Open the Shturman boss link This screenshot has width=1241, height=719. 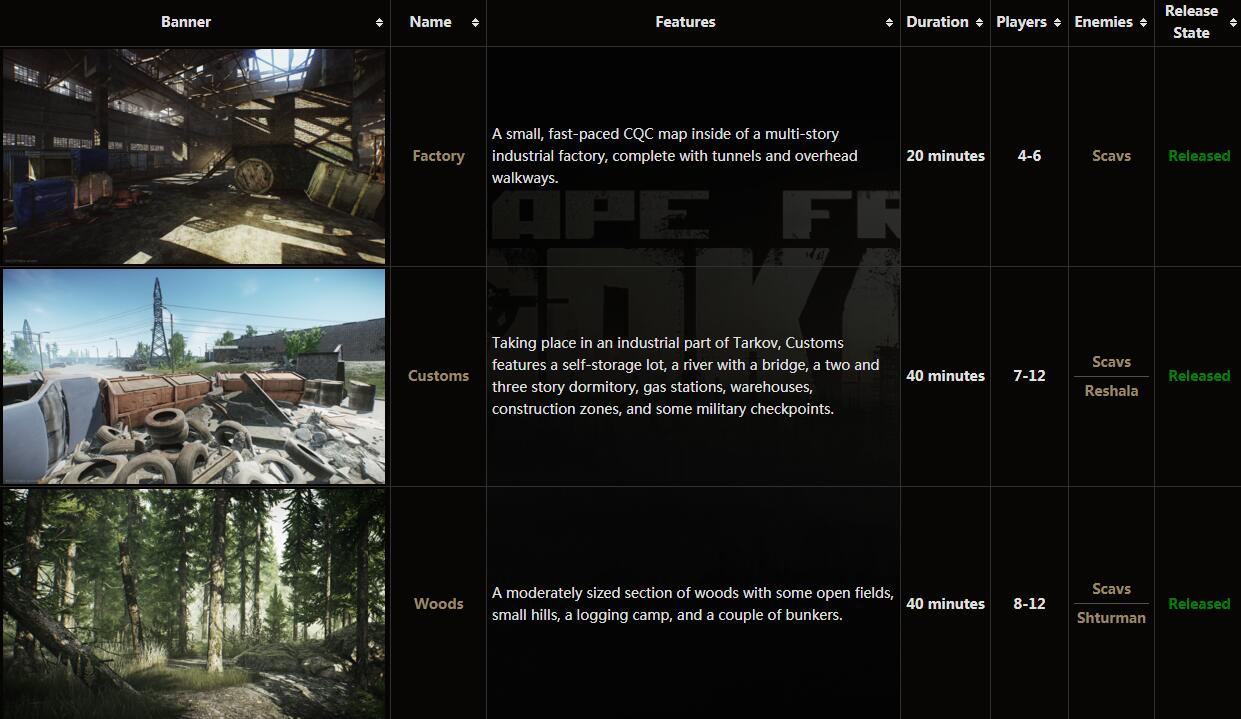coord(1111,618)
